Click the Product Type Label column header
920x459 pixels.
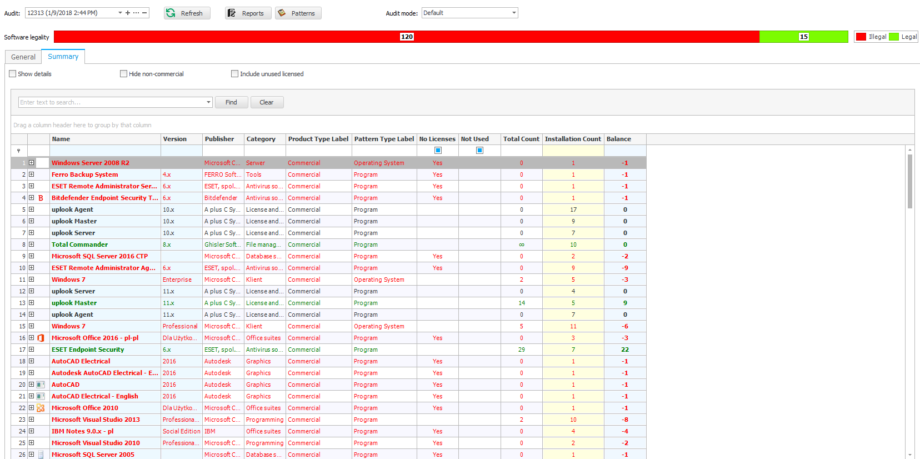319,139
